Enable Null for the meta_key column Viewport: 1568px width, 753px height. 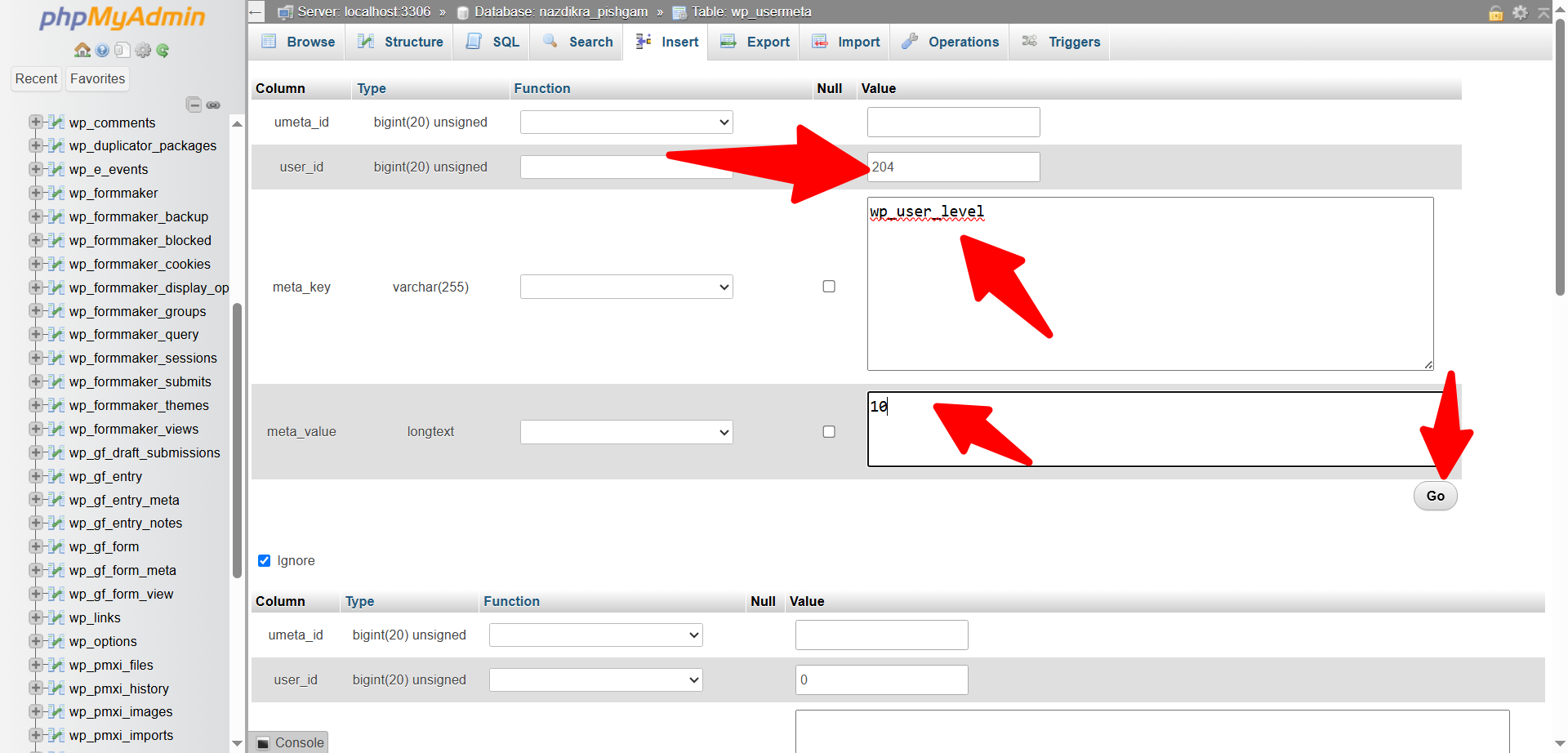828,286
